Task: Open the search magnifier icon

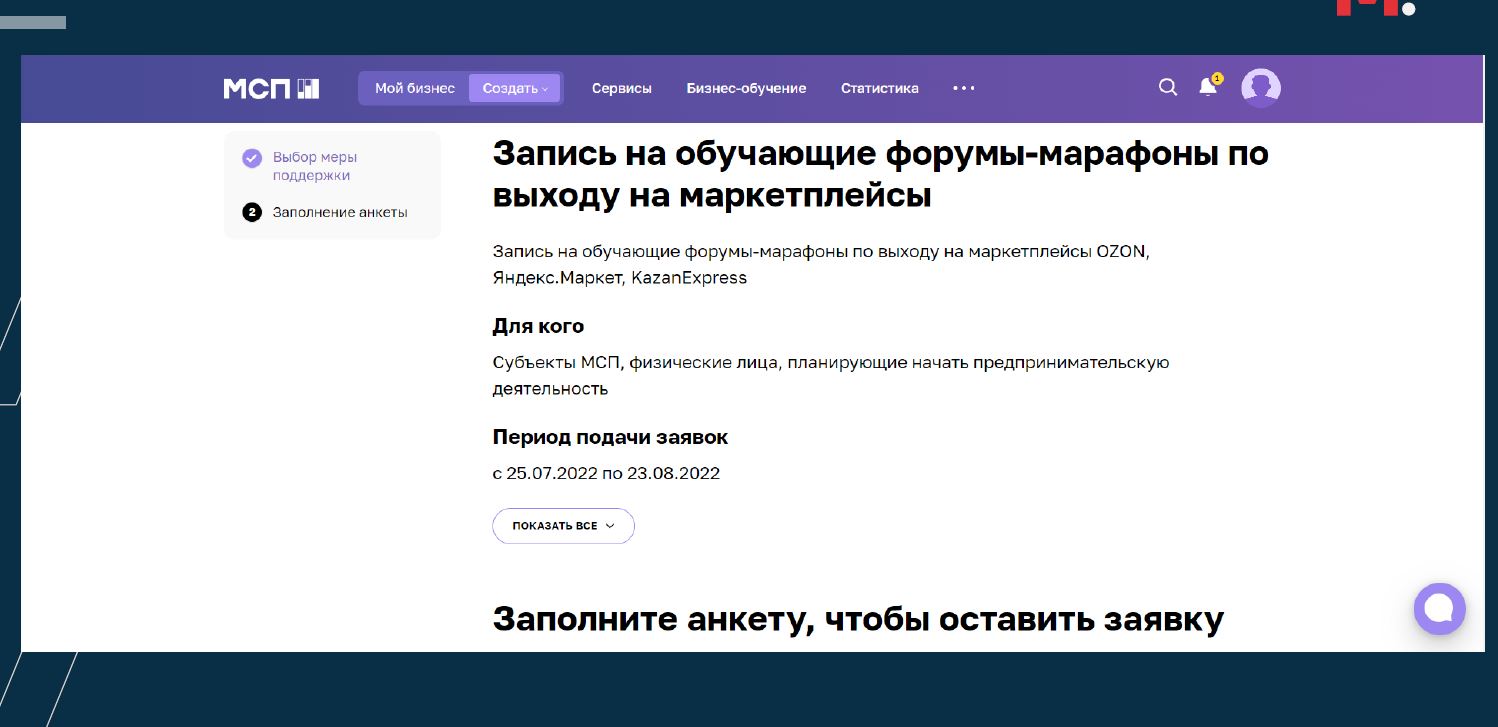Action: tap(1167, 88)
